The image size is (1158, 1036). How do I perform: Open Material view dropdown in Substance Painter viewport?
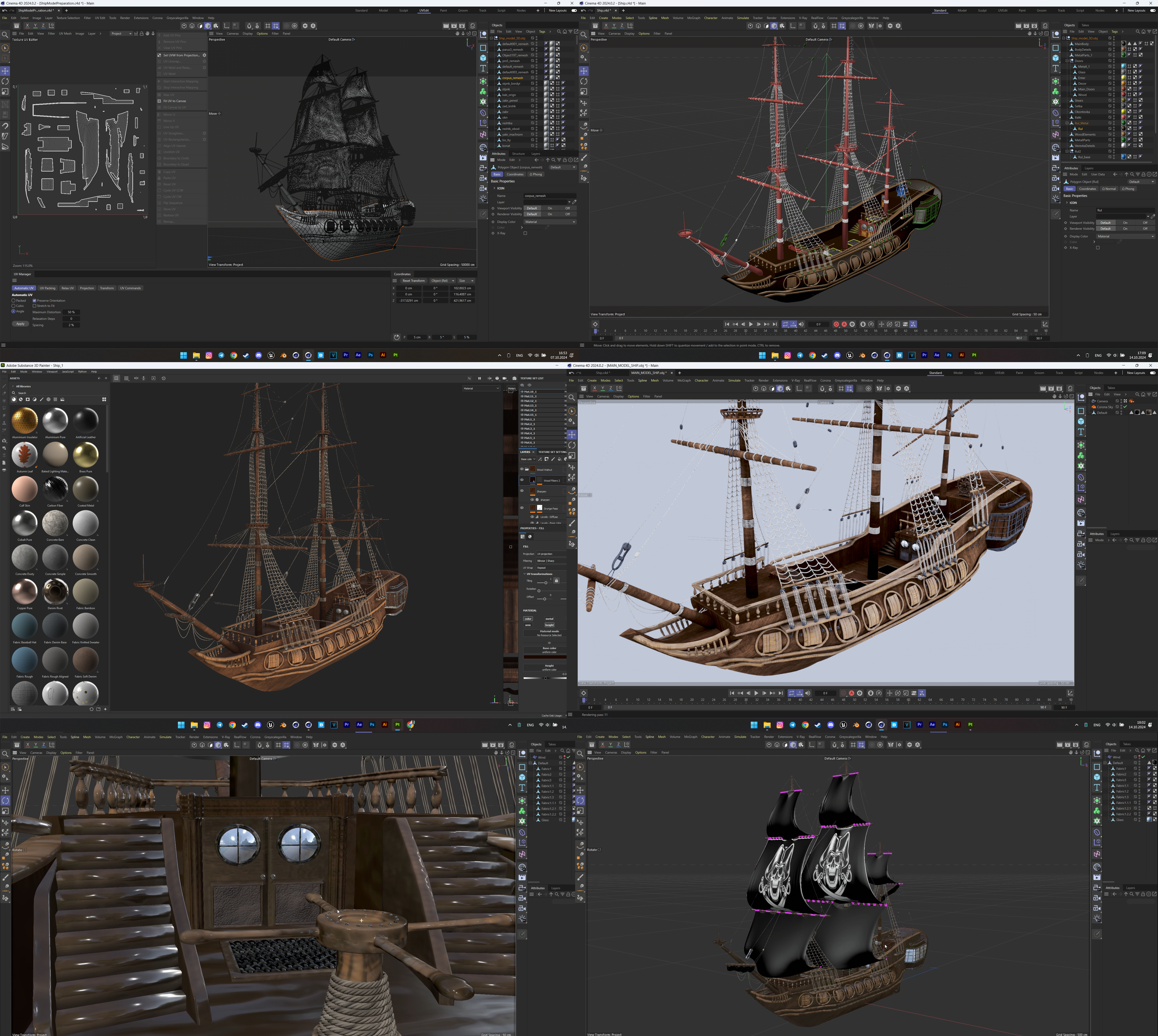pyautogui.click(x=482, y=388)
